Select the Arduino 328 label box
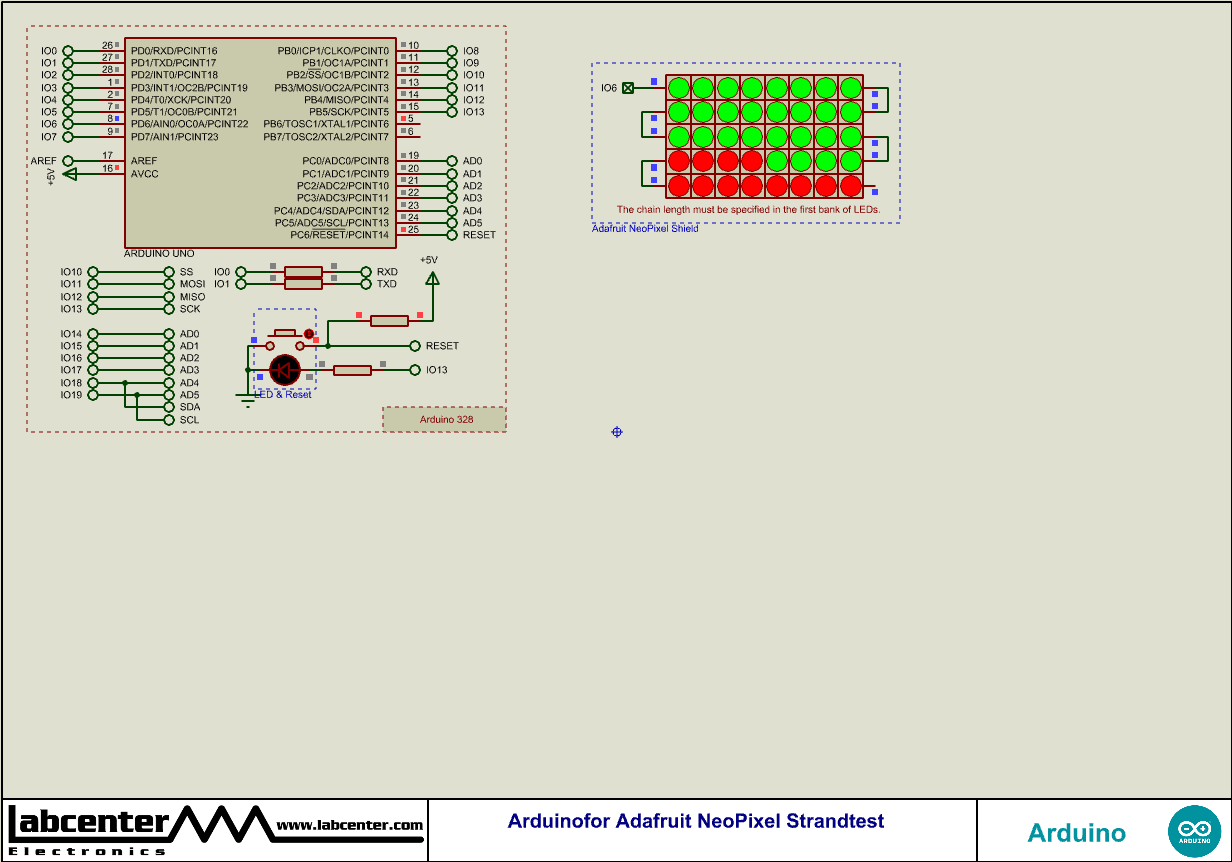Image resolution: width=1232 pixels, height=862 pixels. [x=444, y=418]
